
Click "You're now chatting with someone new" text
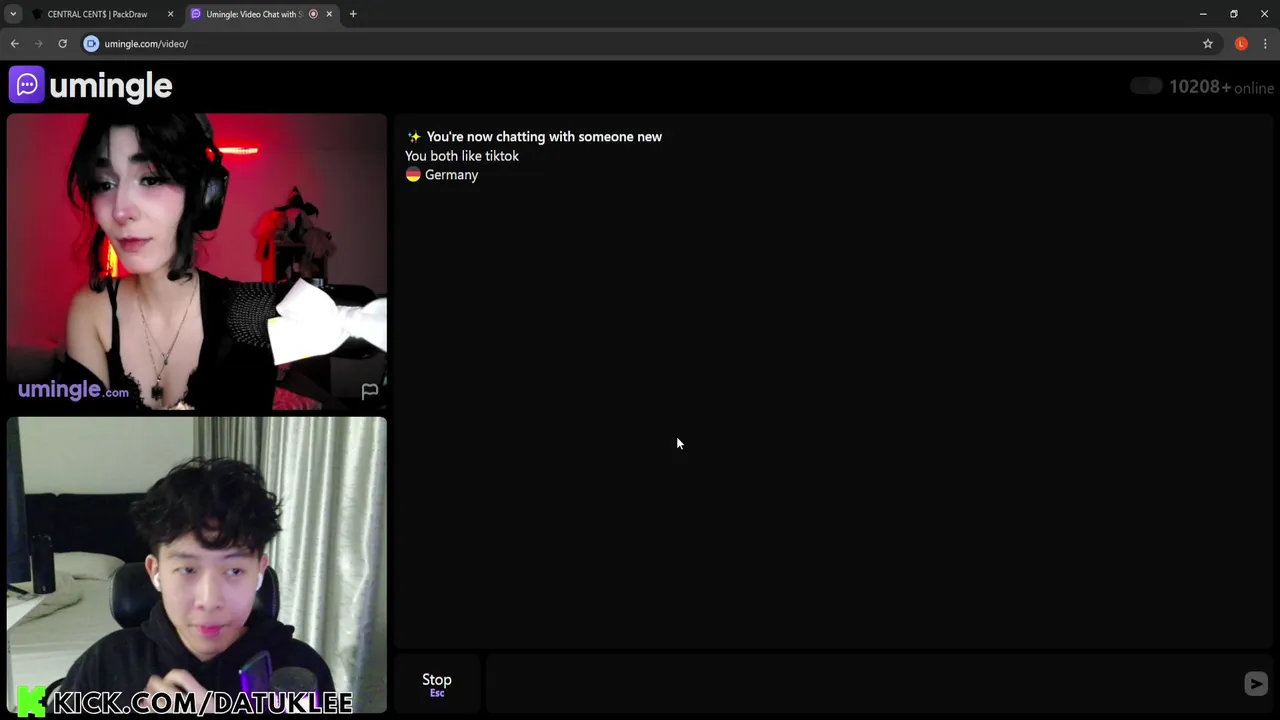(x=544, y=137)
